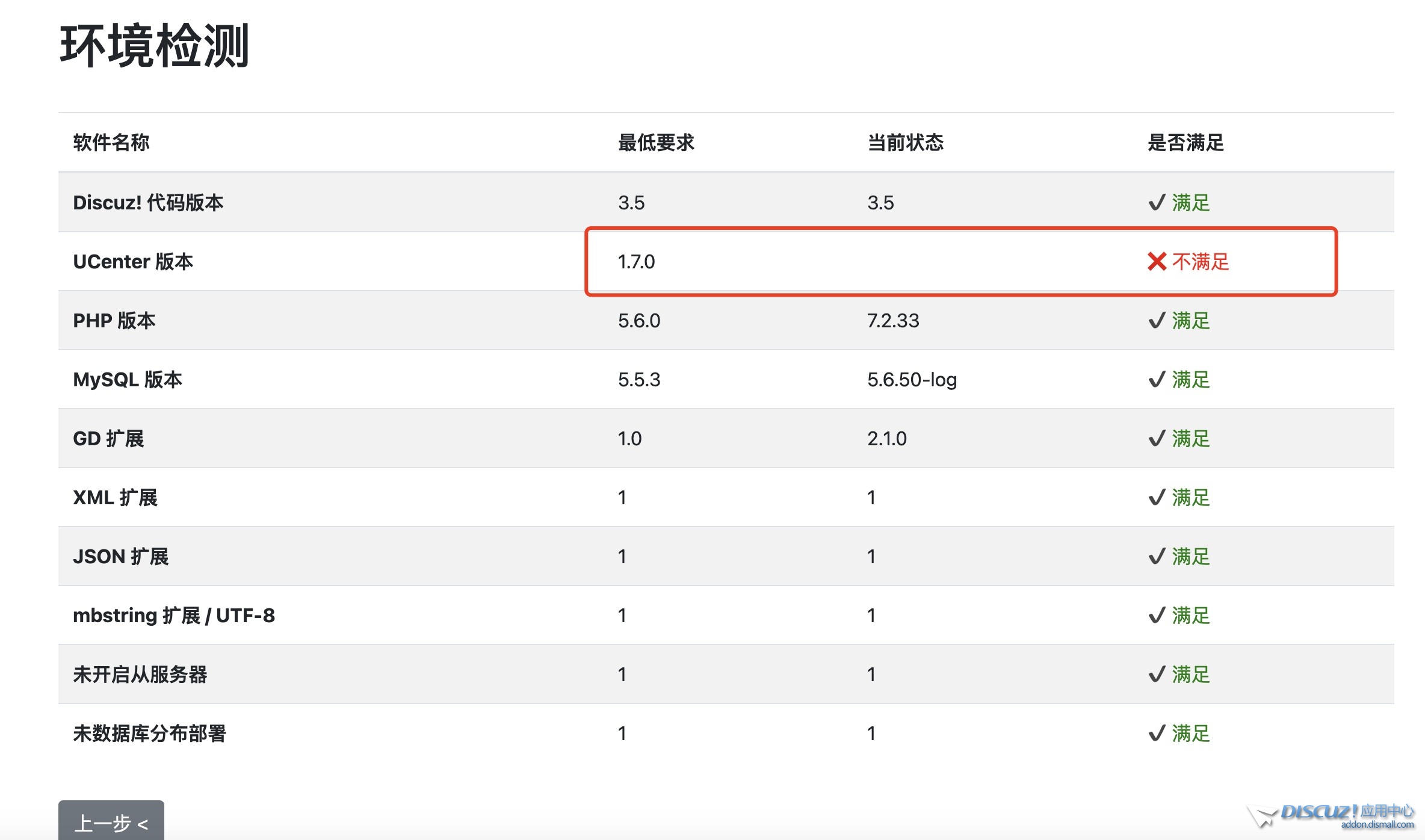Click the checkmark icon in Discuz! 代码版本 row

tap(1157, 203)
